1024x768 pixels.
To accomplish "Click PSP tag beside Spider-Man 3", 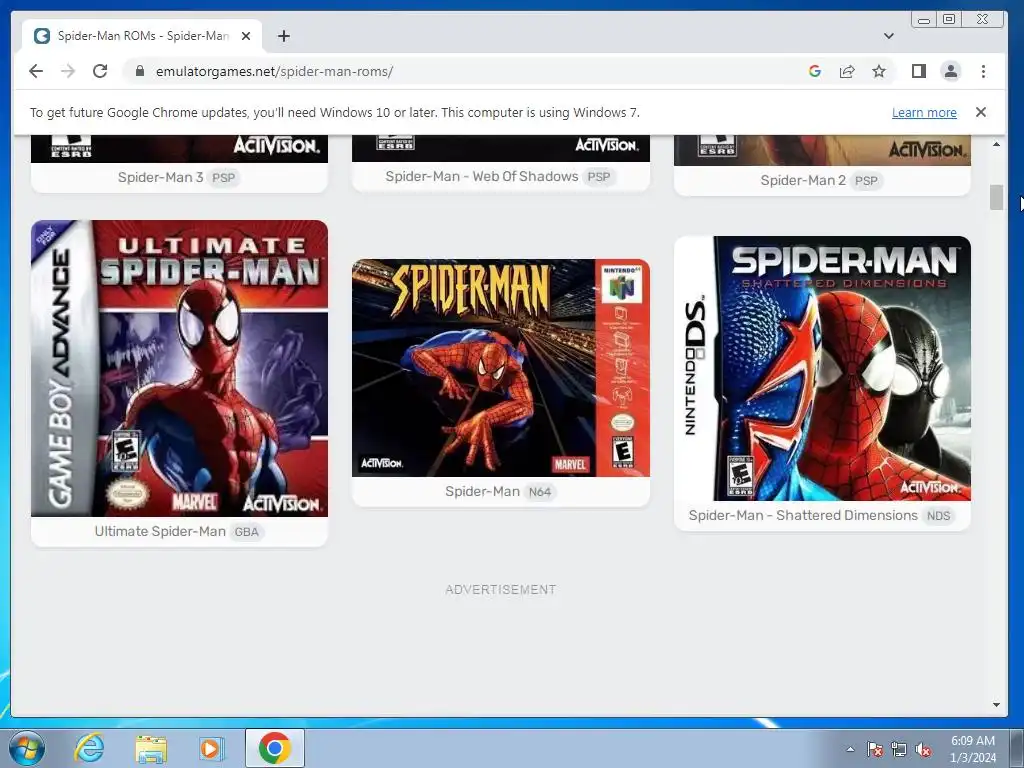I will click(x=223, y=178).
